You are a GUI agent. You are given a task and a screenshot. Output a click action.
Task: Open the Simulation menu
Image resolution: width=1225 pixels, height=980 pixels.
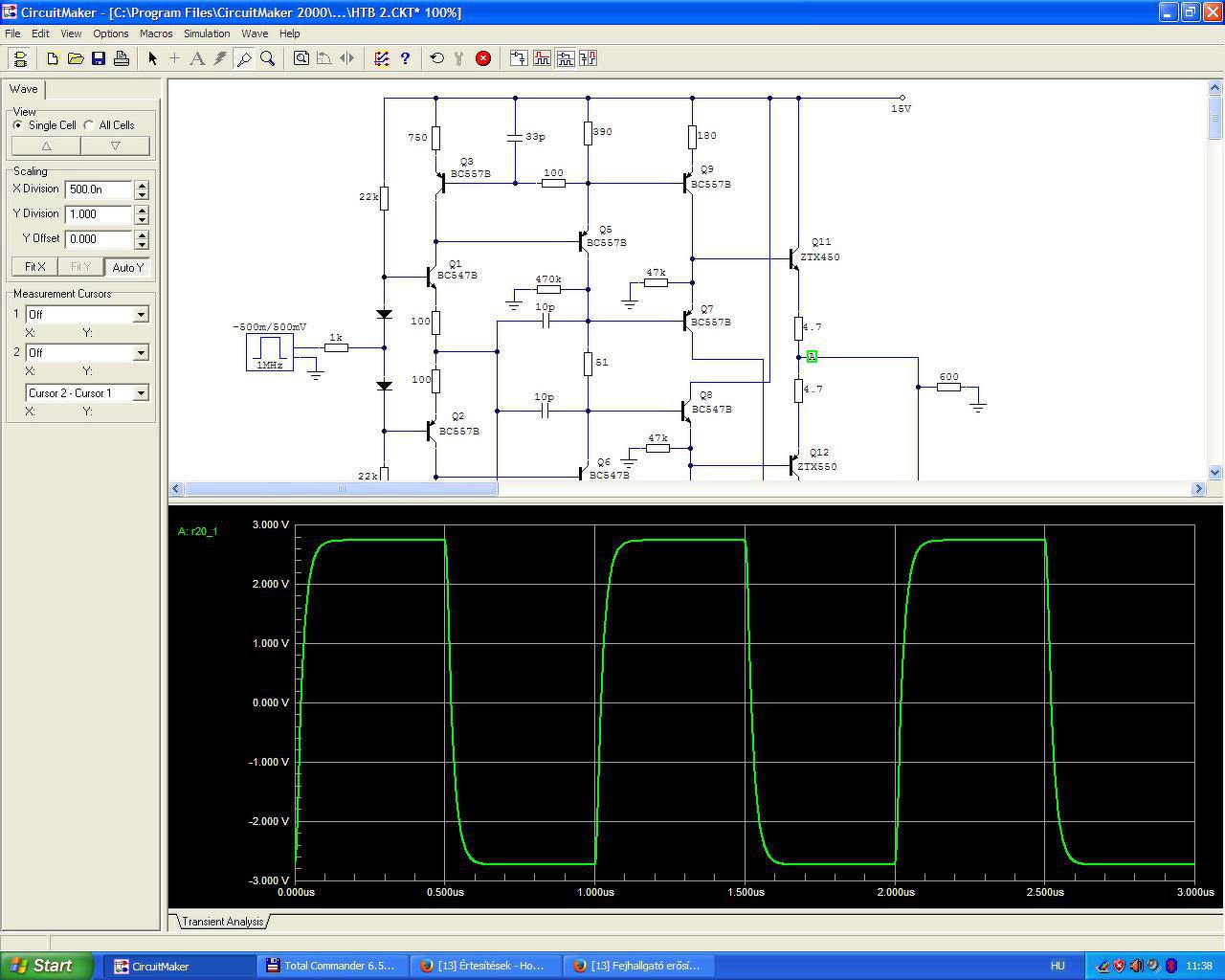tap(207, 33)
